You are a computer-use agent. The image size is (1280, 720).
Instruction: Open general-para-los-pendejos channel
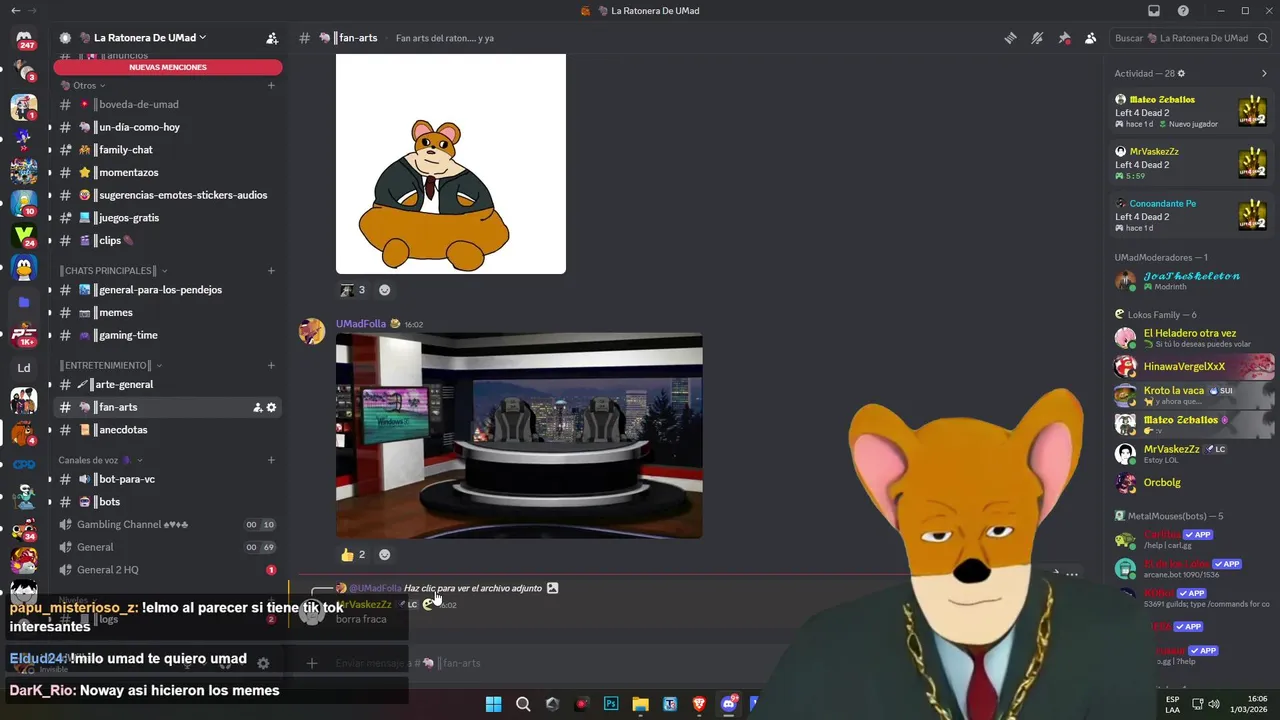tap(168, 290)
